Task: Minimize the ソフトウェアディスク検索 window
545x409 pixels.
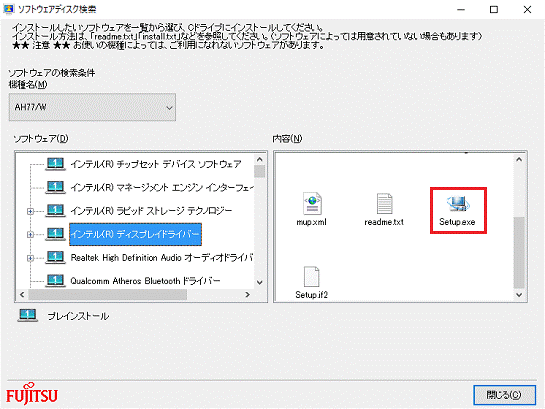Action: pos(461,9)
